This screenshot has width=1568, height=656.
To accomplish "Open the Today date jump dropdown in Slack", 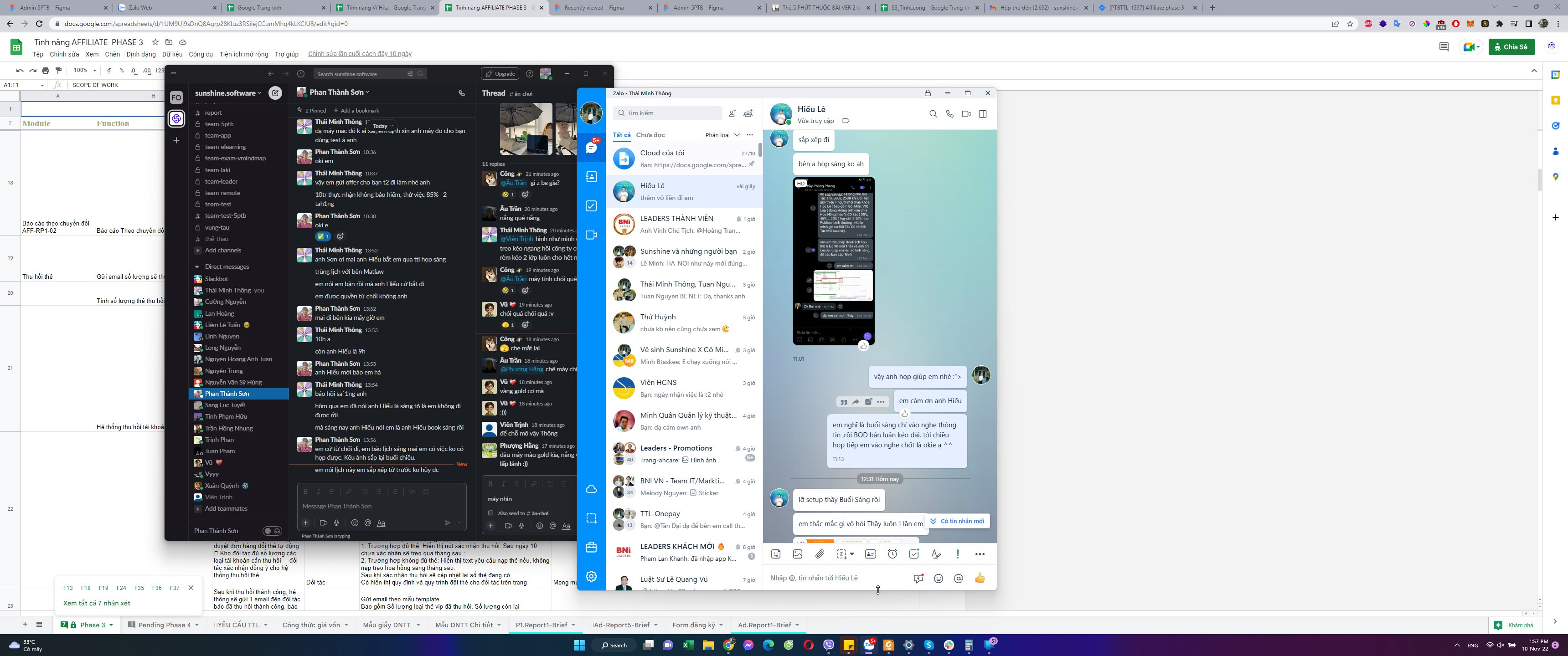I will click(x=383, y=126).
